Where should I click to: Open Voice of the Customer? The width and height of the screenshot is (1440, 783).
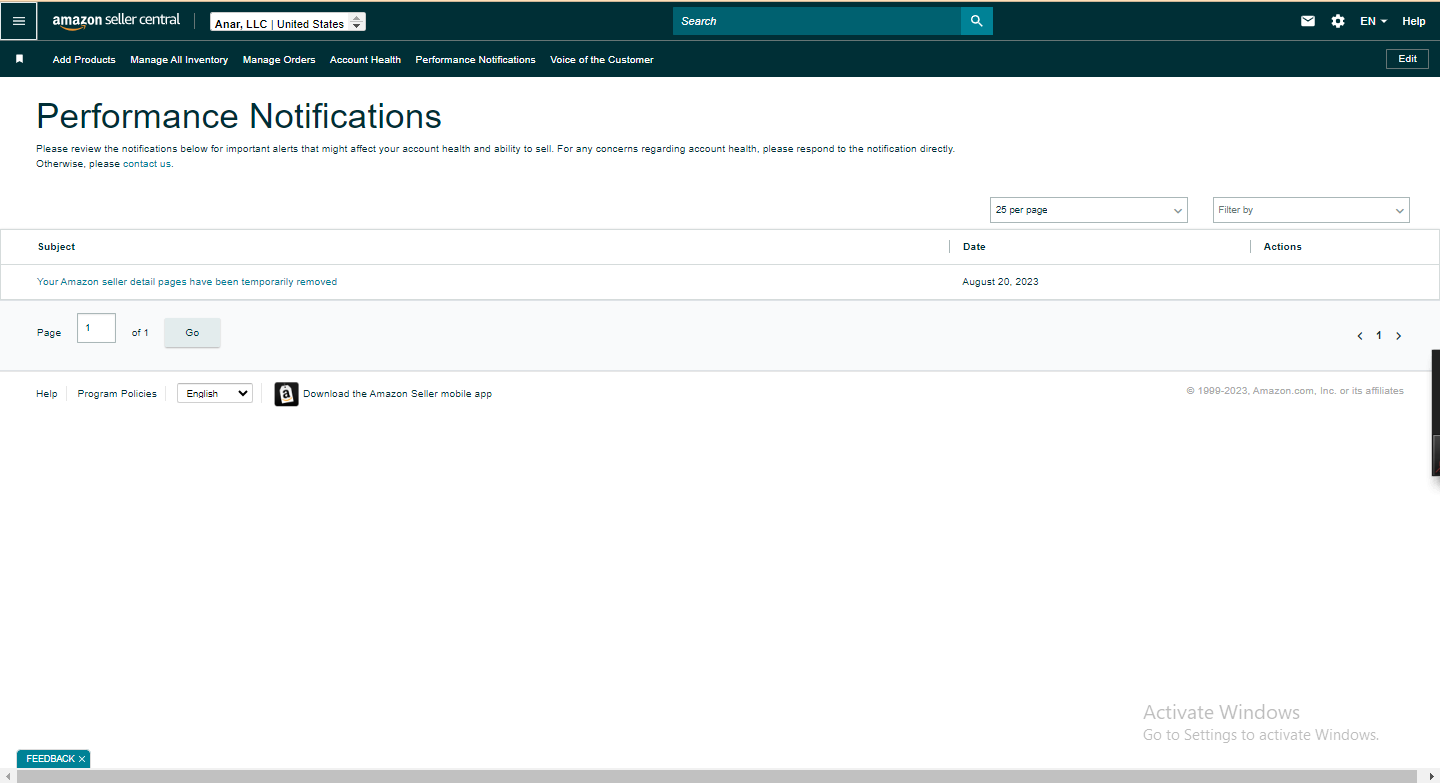(x=602, y=60)
